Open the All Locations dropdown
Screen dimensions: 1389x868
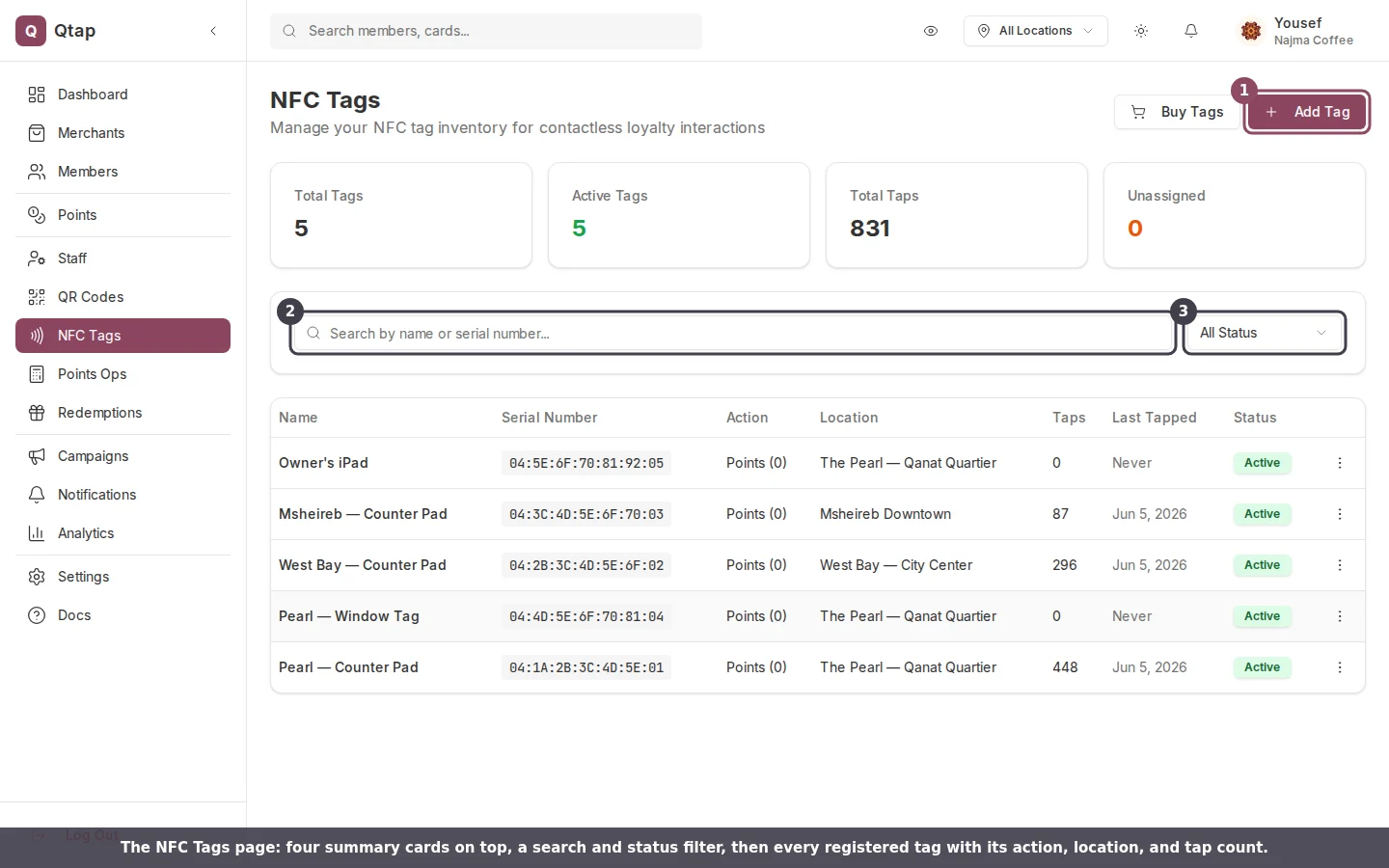click(x=1036, y=31)
